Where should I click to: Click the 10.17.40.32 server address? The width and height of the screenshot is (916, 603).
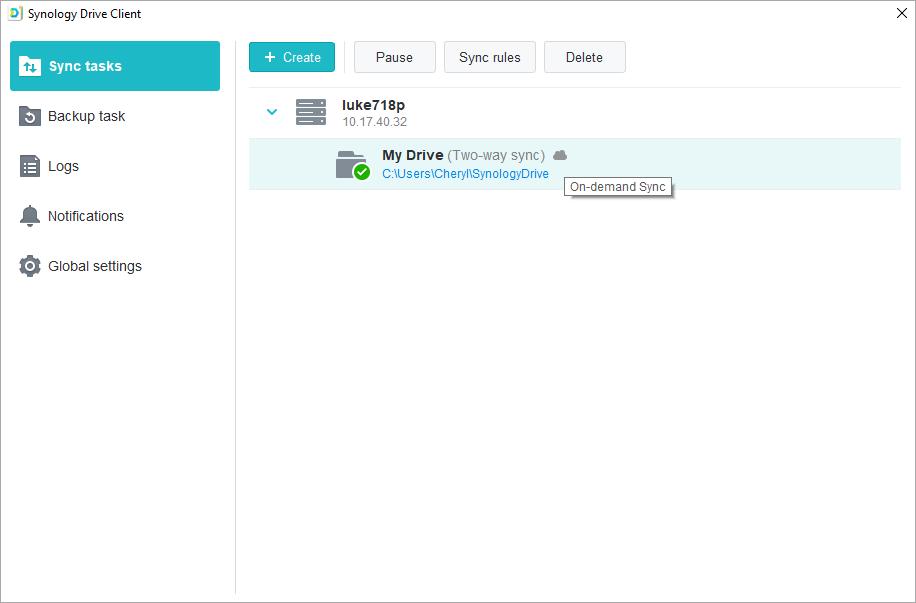tap(374, 122)
